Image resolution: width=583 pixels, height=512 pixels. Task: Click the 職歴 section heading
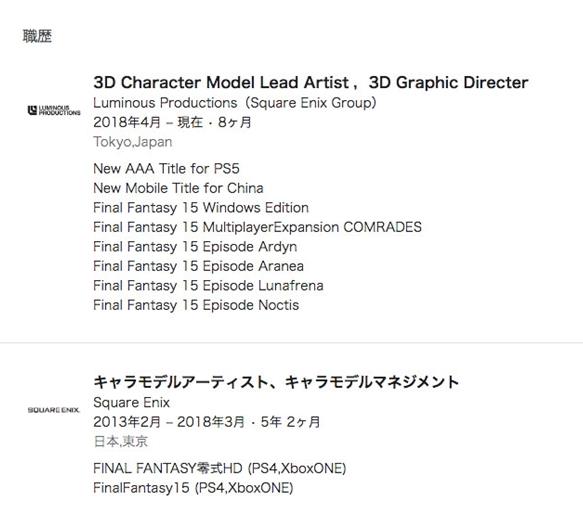tap(37, 36)
